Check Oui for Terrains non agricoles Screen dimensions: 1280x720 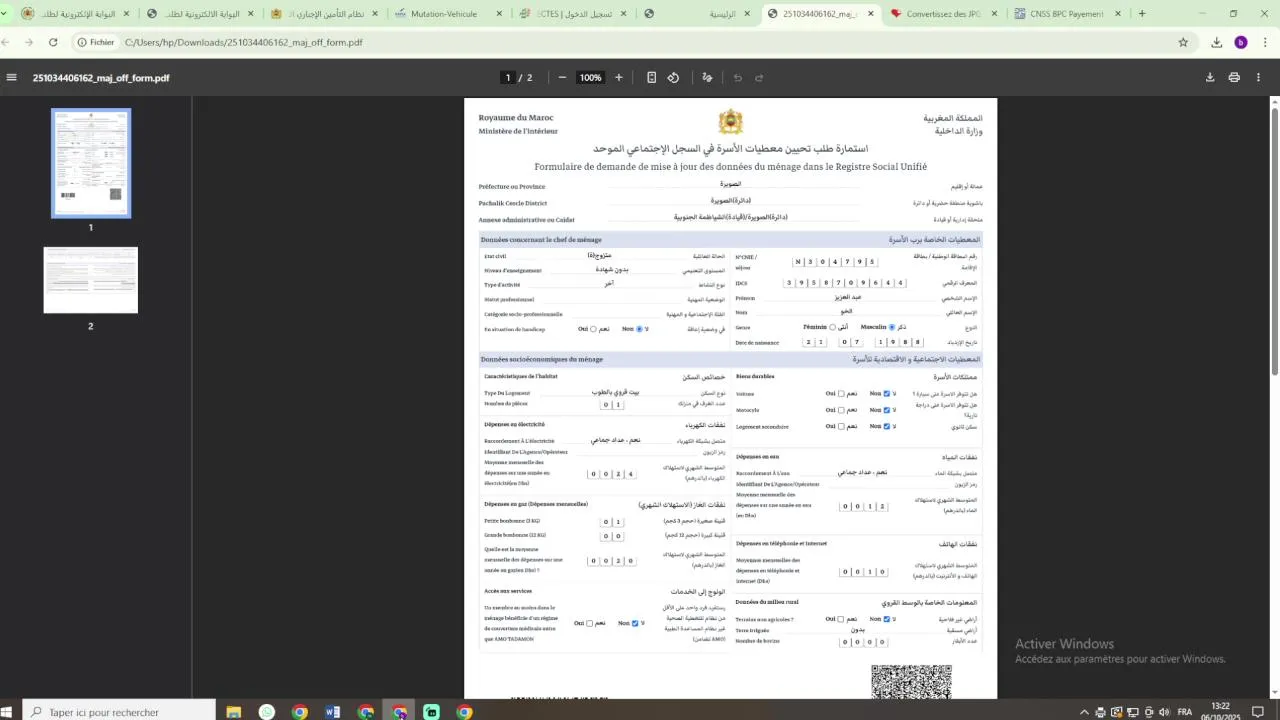pos(841,619)
